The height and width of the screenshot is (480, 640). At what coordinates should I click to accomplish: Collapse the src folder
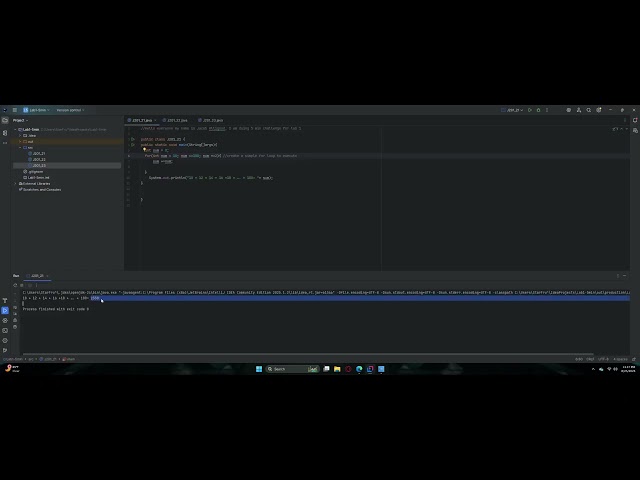point(20,147)
